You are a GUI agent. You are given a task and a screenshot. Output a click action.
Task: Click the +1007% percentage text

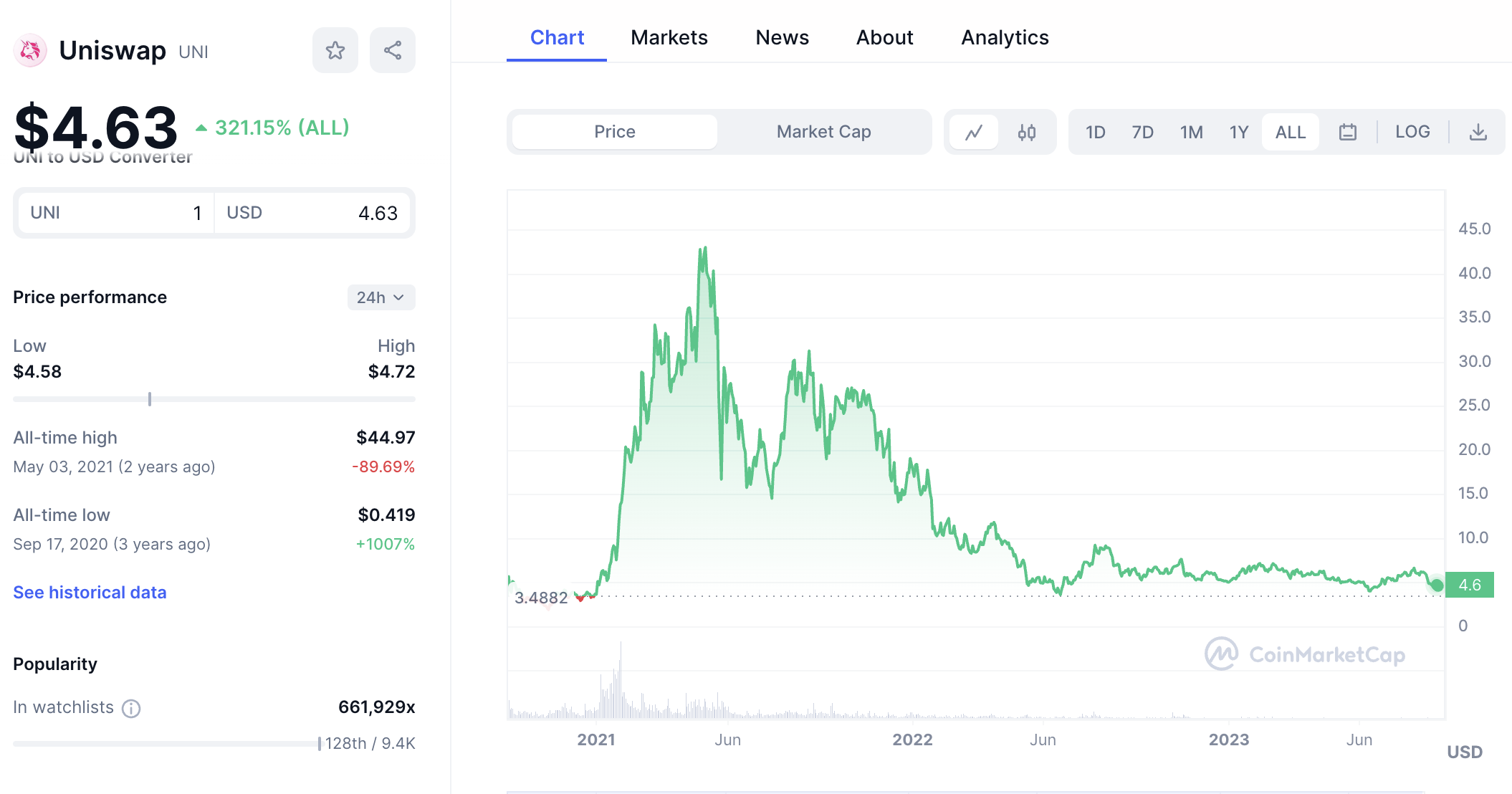pos(386,545)
